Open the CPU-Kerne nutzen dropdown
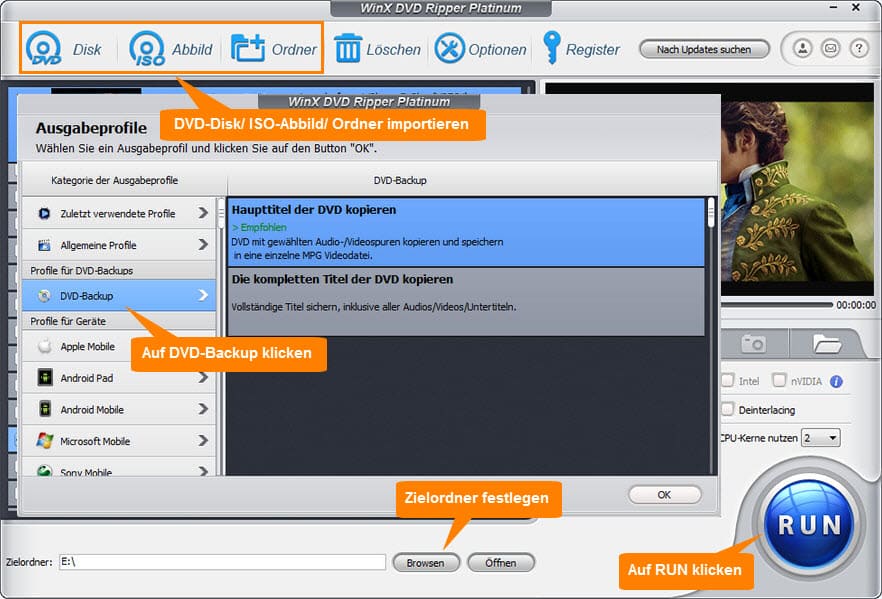 (820, 438)
